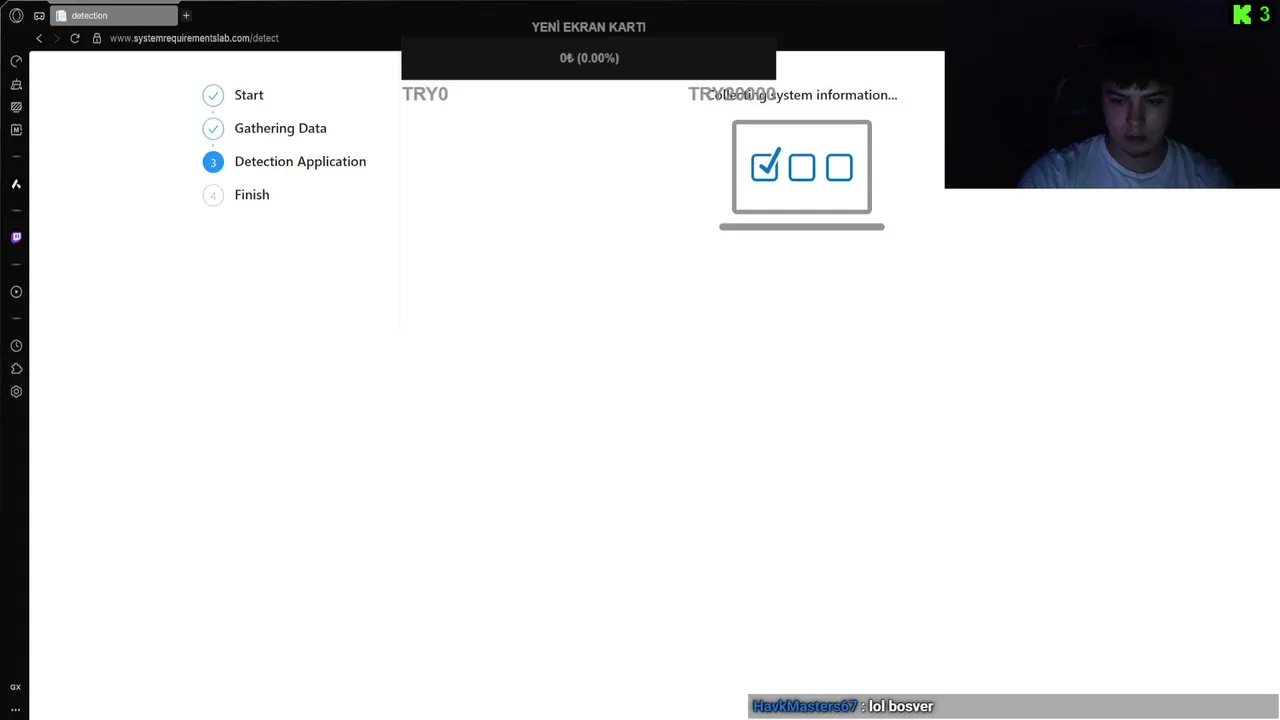Click the 'Gathering Data' step label

pos(280,128)
